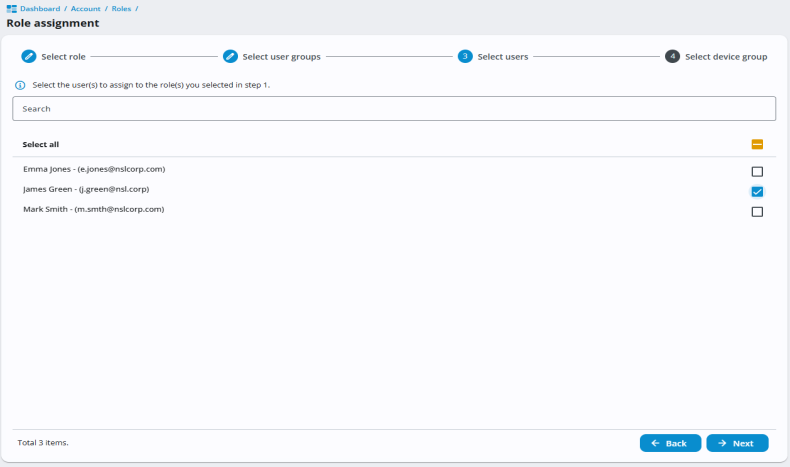This screenshot has width=790, height=467.
Task: Click the step 3 Select users circle
Action: [465, 56]
